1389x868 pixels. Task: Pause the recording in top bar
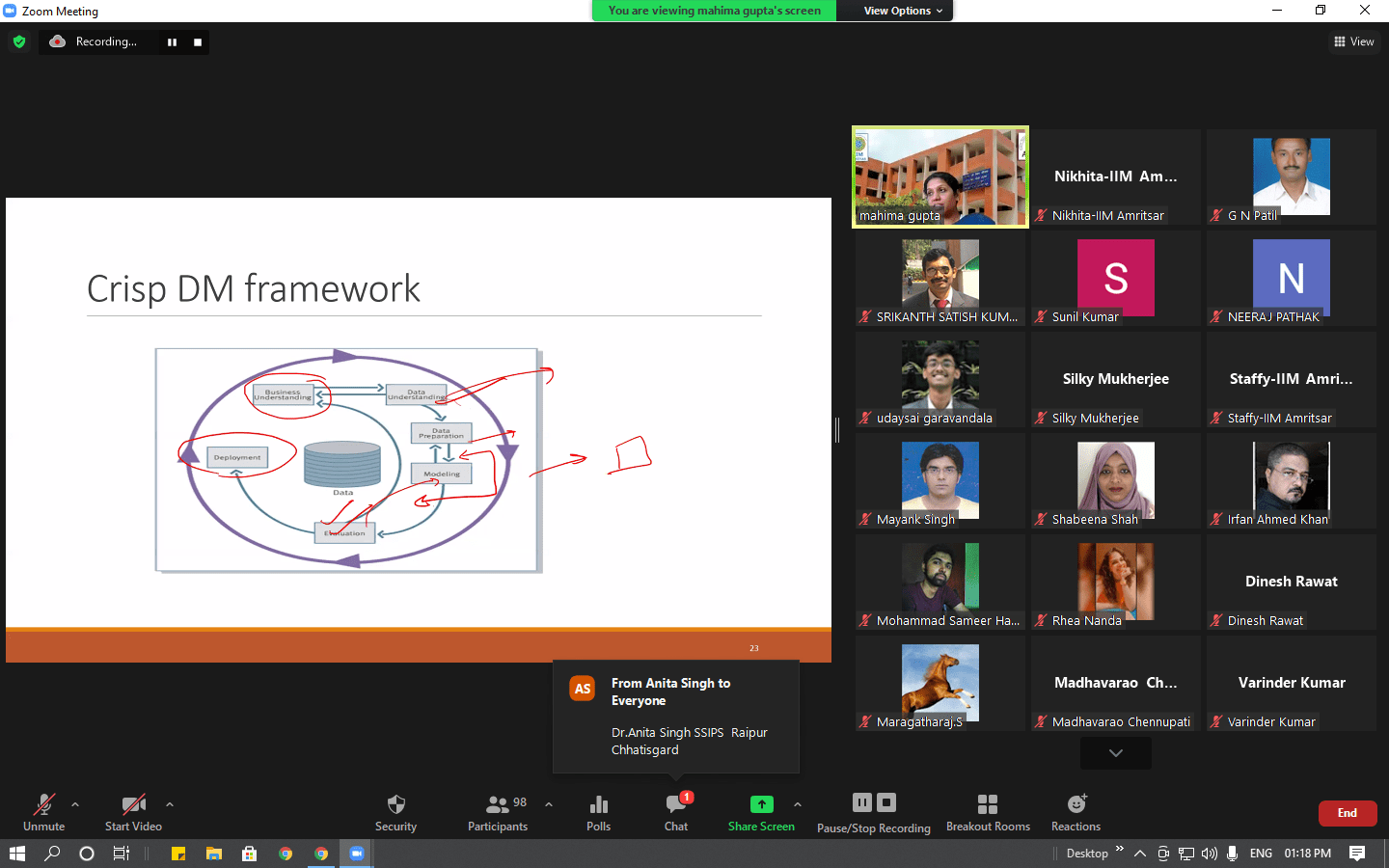(x=173, y=42)
